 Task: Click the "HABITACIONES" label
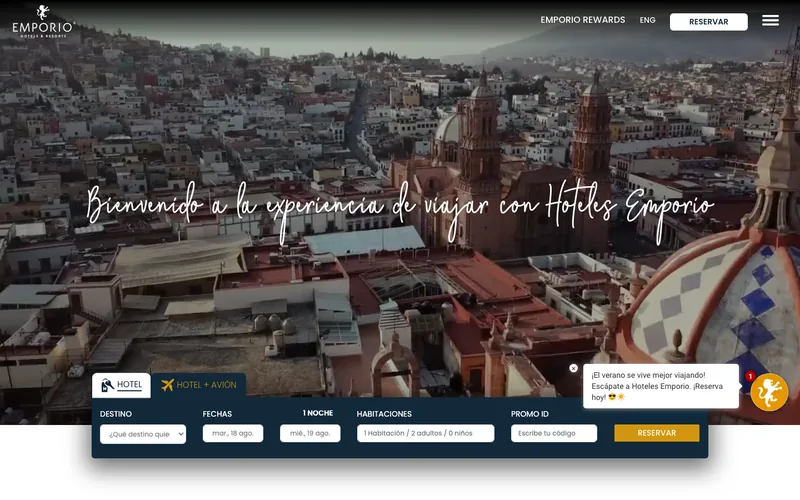[384, 414]
